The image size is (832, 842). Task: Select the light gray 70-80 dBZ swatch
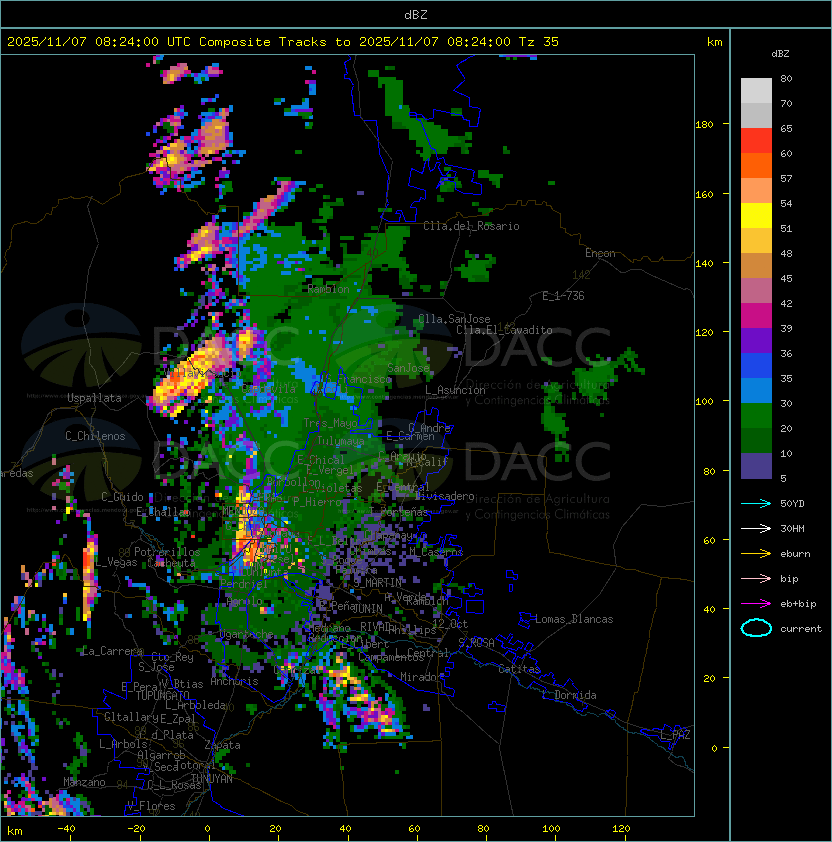[756, 91]
